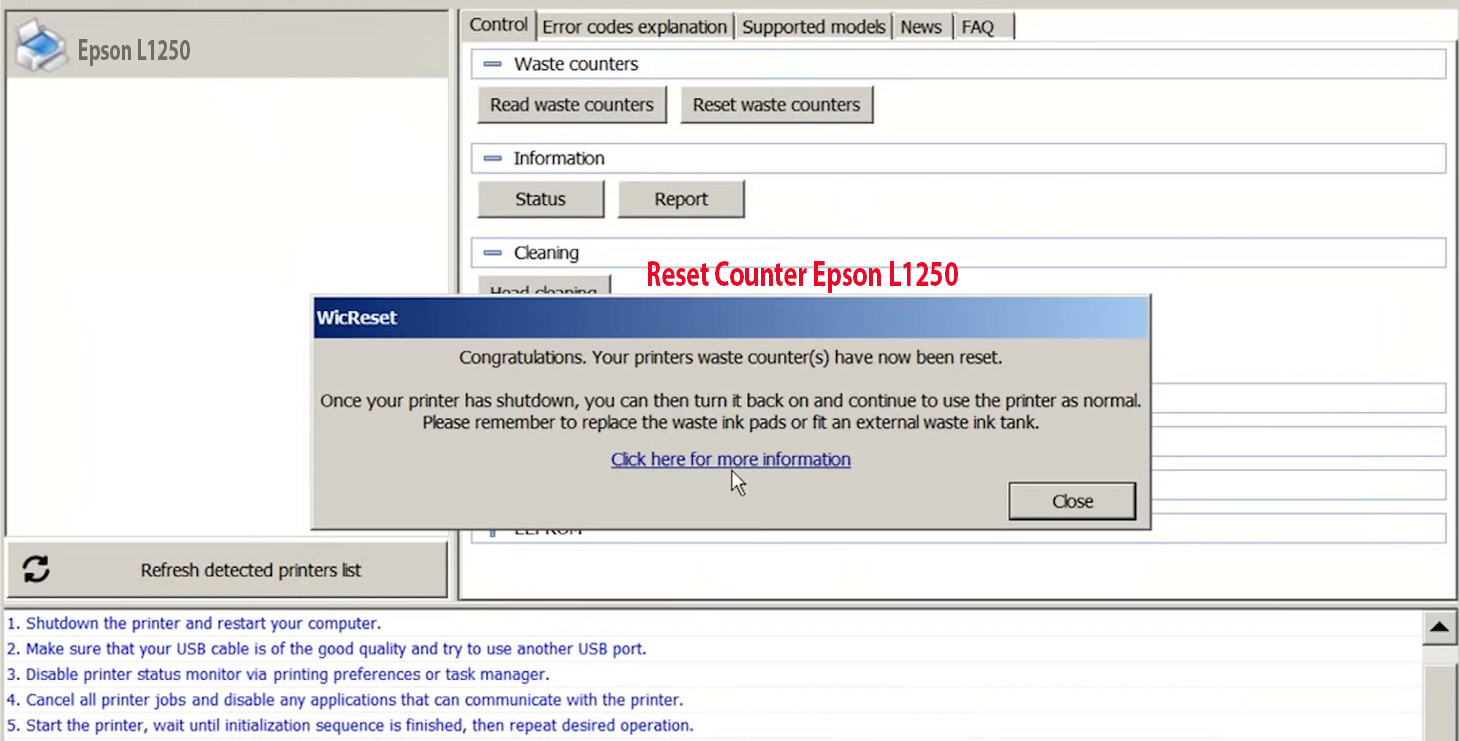Open the Supported models tab
The width and height of the screenshot is (1460, 741).
point(814,27)
